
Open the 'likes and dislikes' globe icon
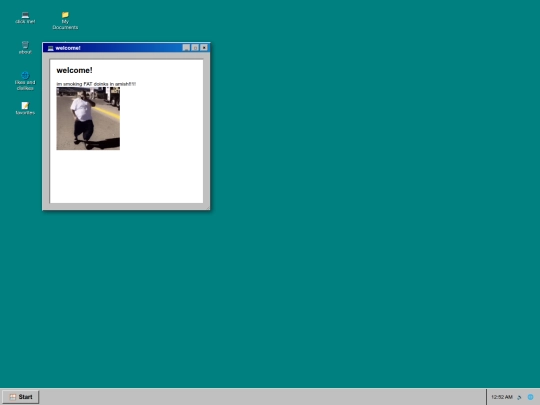coord(25,81)
